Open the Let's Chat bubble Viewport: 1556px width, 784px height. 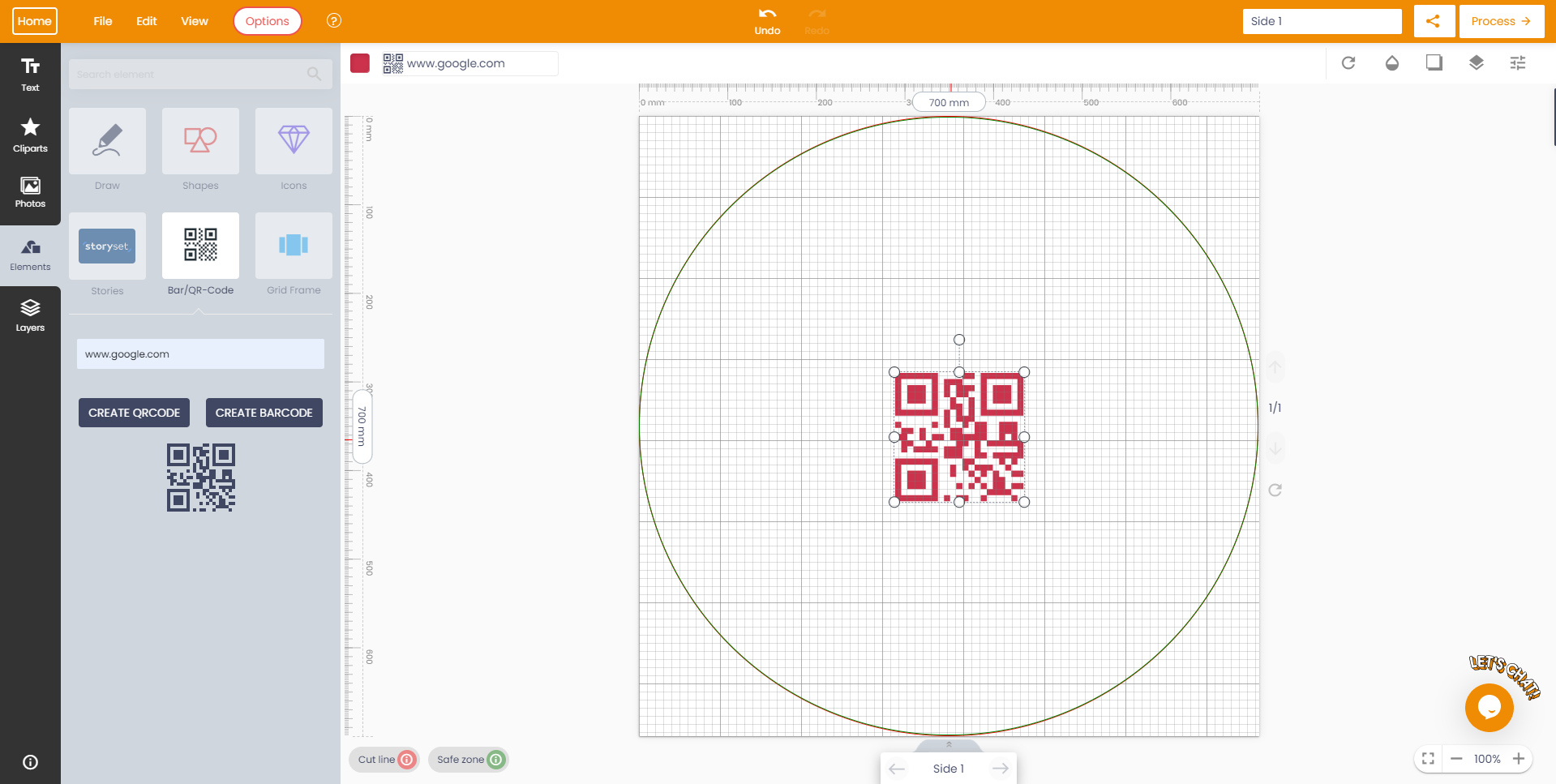pos(1489,708)
